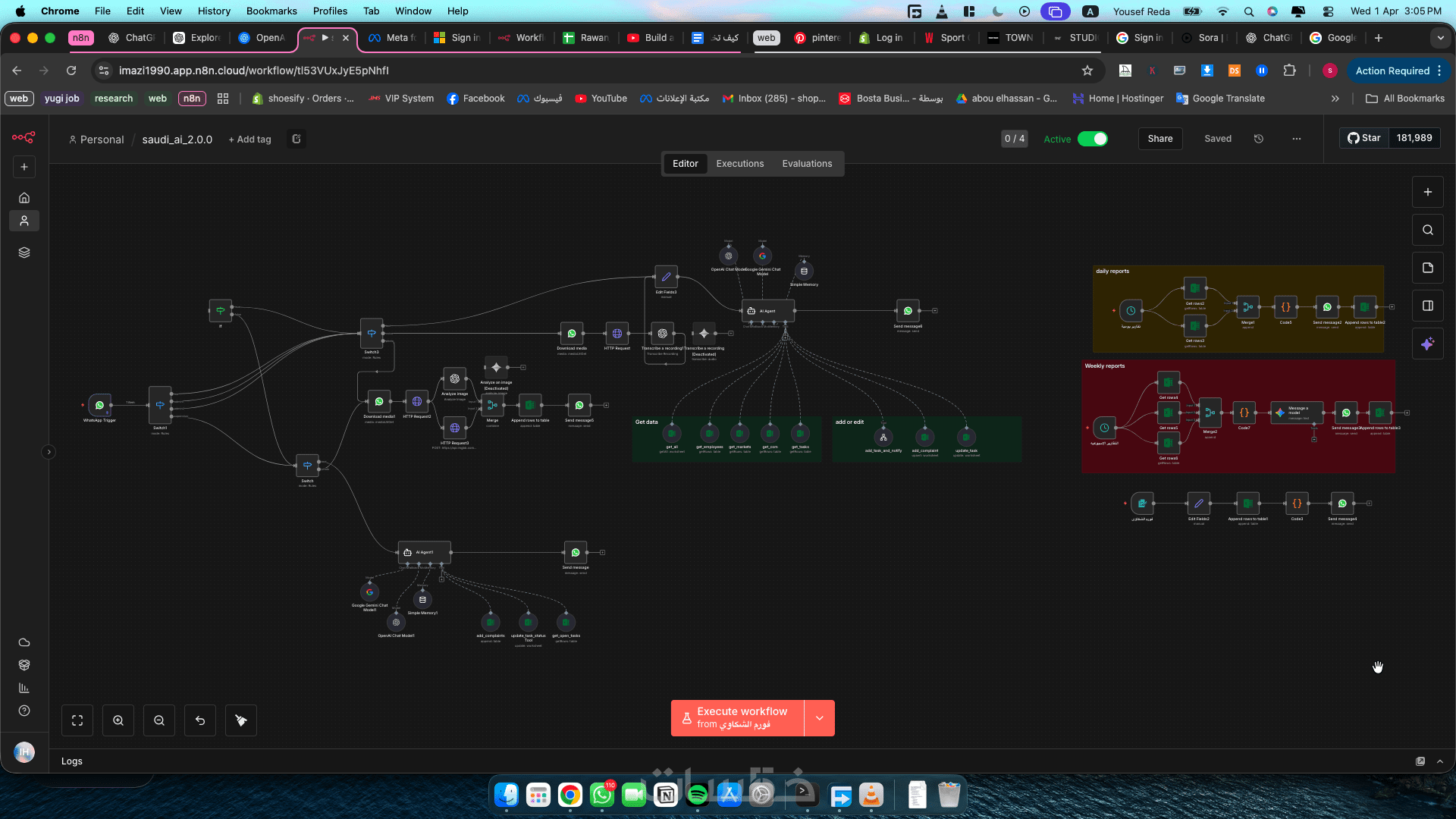Expand the collapsed left sidebar arrow

[49, 452]
